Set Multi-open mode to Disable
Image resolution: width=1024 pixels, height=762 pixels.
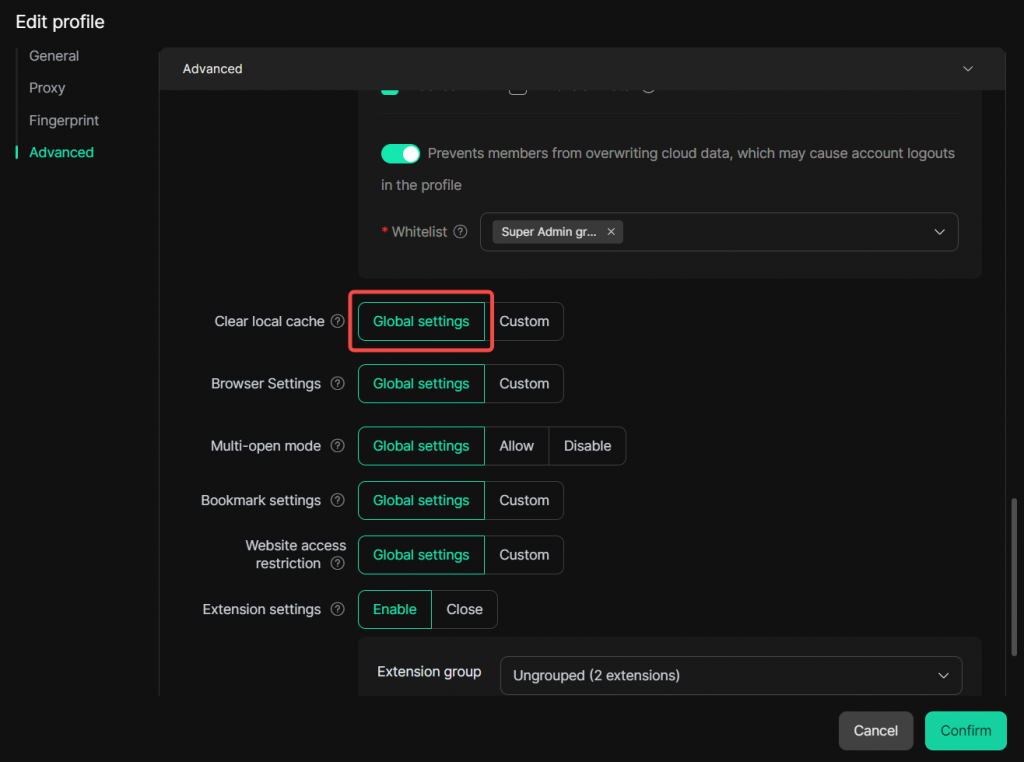click(587, 446)
